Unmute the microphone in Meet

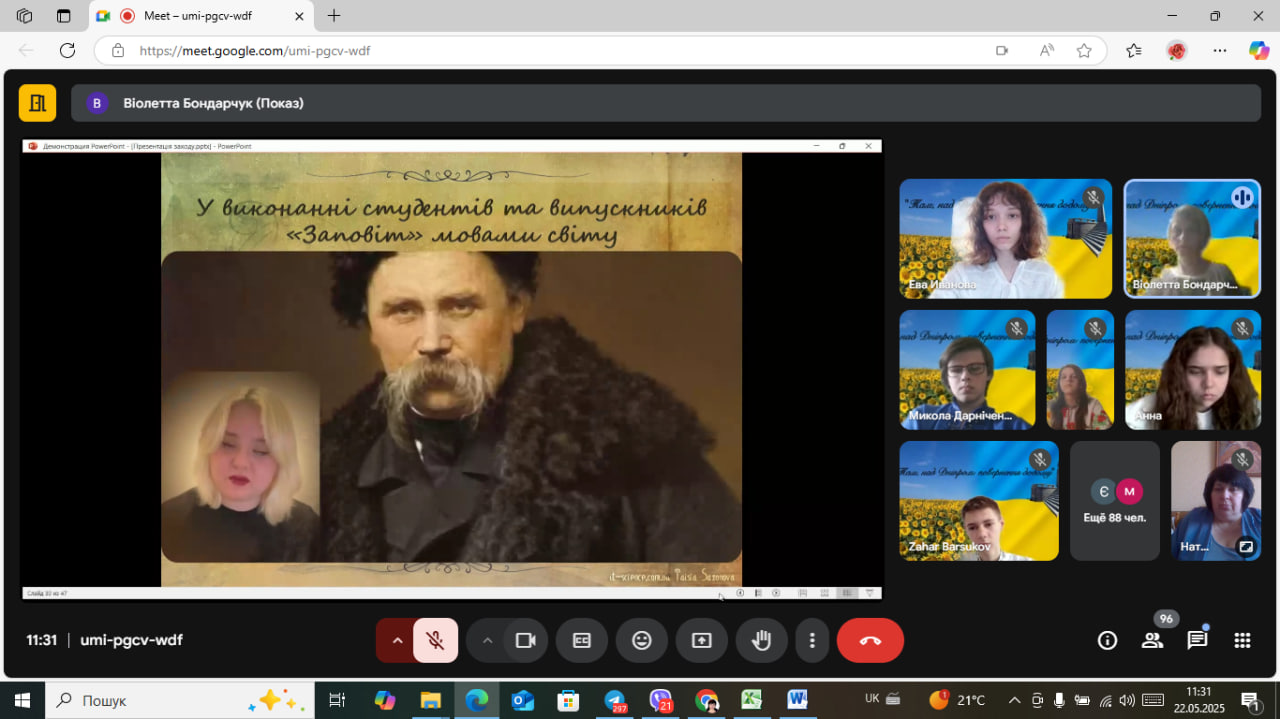point(436,641)
